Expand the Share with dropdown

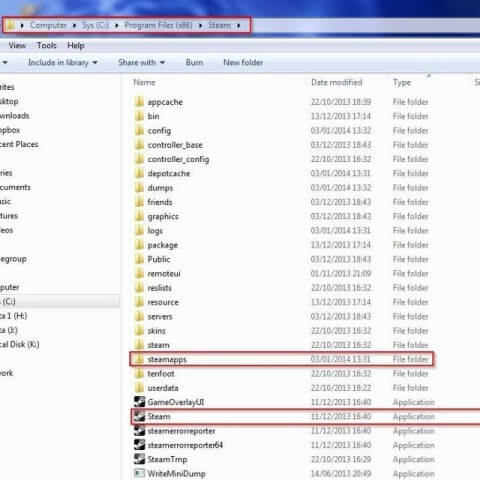(142, 62)
